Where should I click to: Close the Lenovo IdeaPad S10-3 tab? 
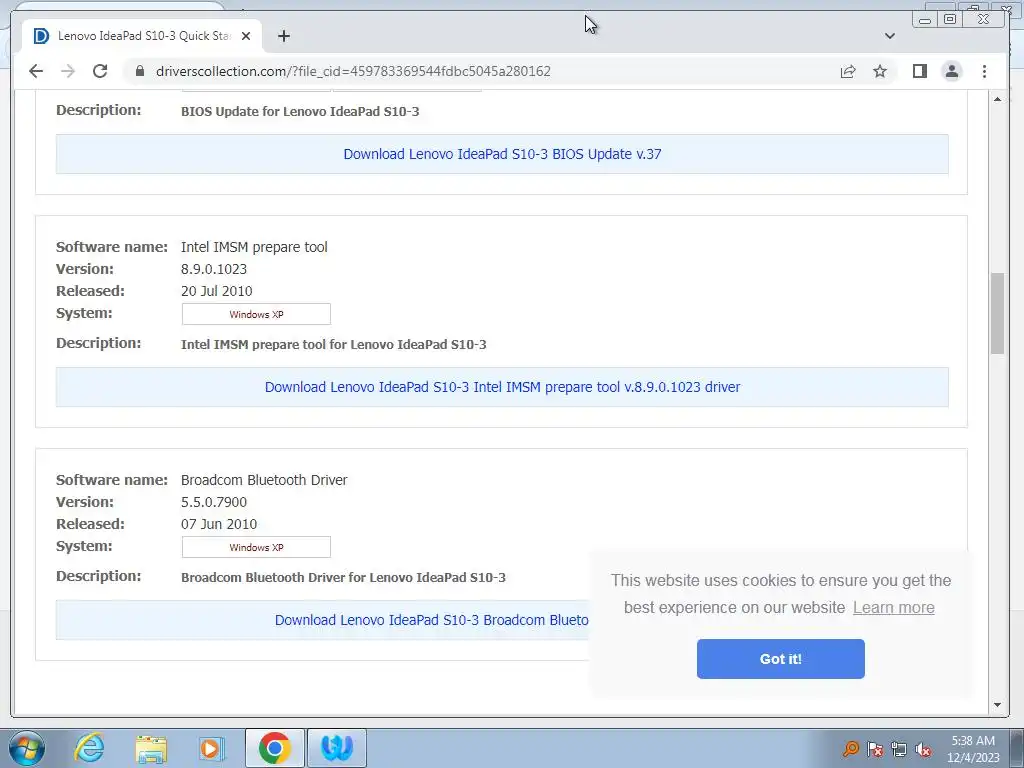coord(246,36)
